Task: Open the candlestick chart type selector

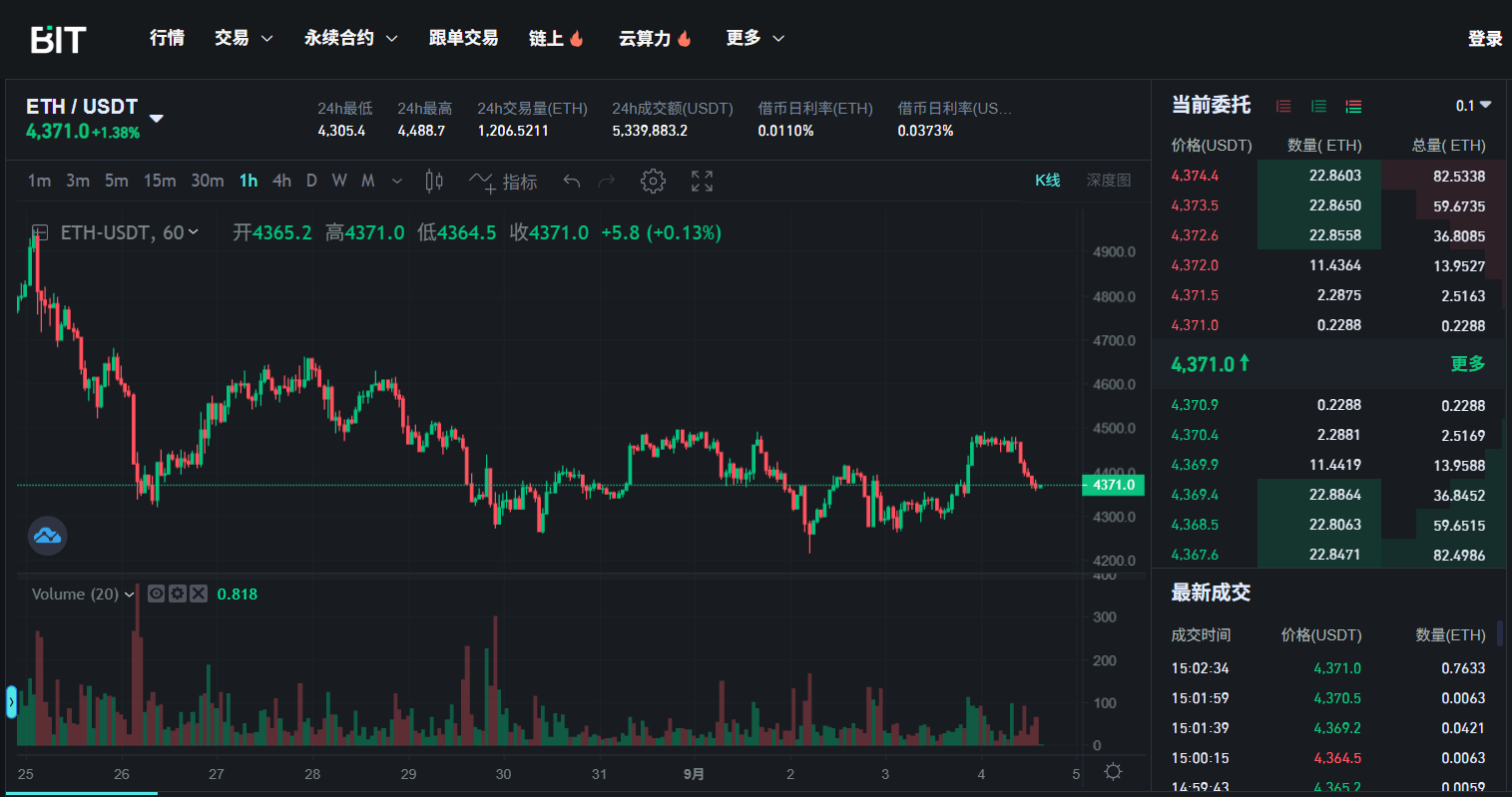Action: 434,181
